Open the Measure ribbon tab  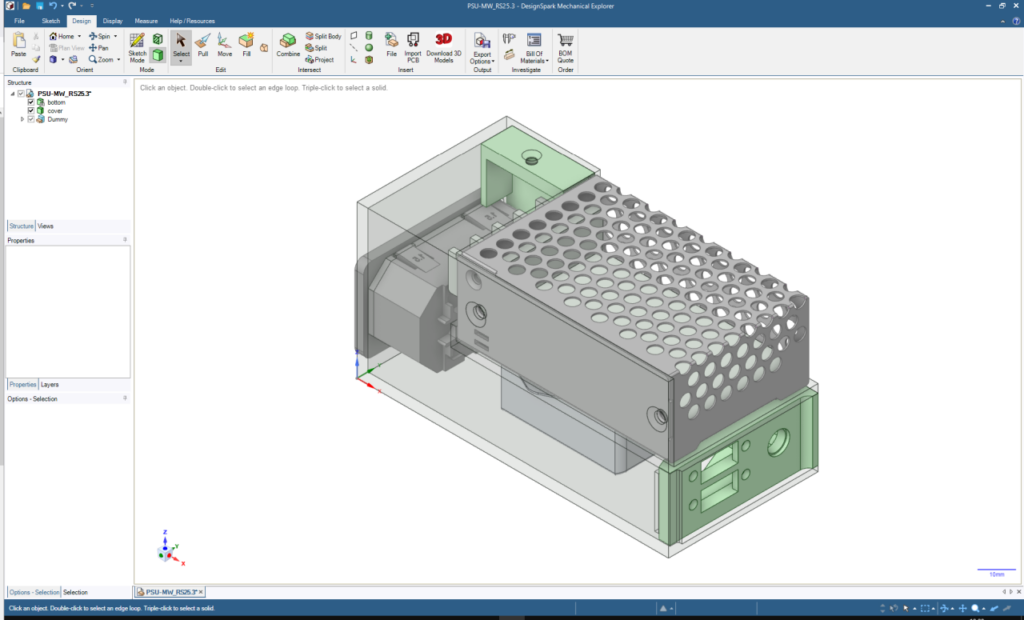click(146, 20)
